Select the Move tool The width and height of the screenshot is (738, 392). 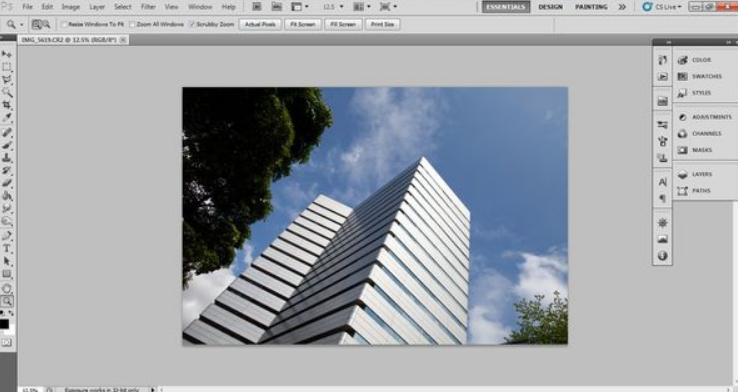pos(7,55)
